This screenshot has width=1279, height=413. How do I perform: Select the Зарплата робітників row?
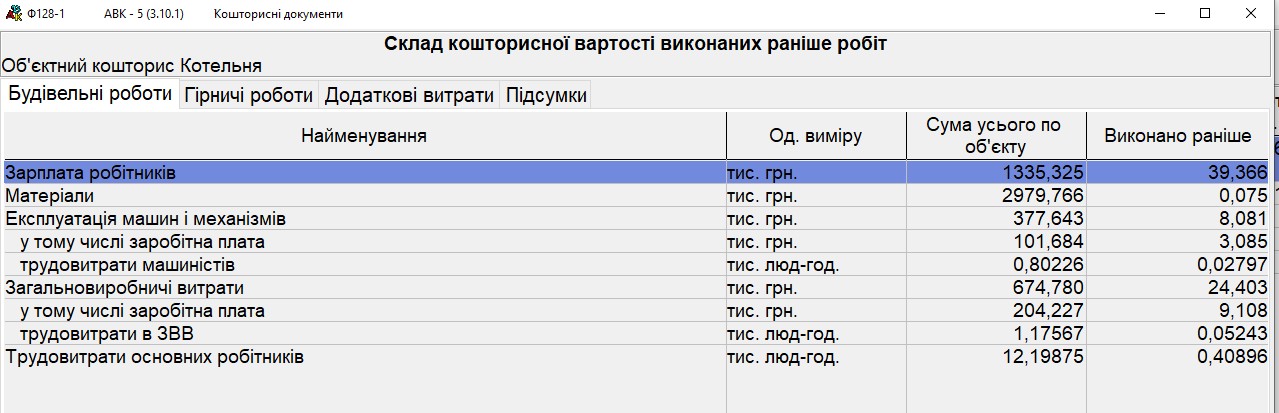[636, 173]
